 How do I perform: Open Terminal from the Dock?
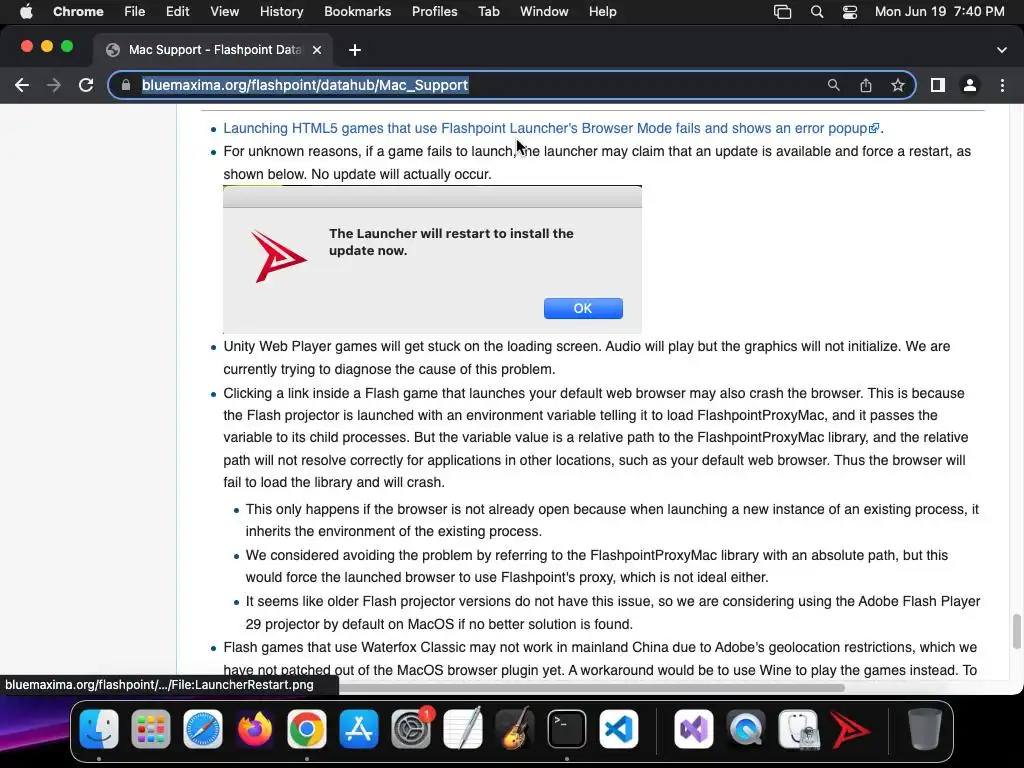566,729
